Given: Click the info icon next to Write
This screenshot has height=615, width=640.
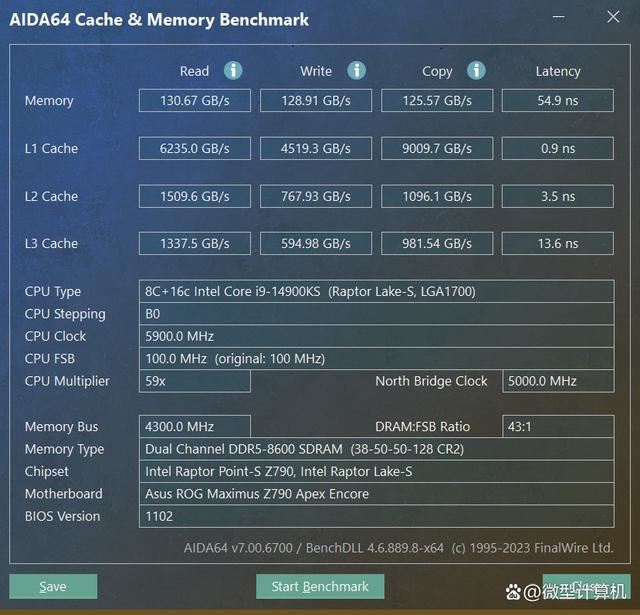Looking at the screenshot, I should tap(356, 70).
